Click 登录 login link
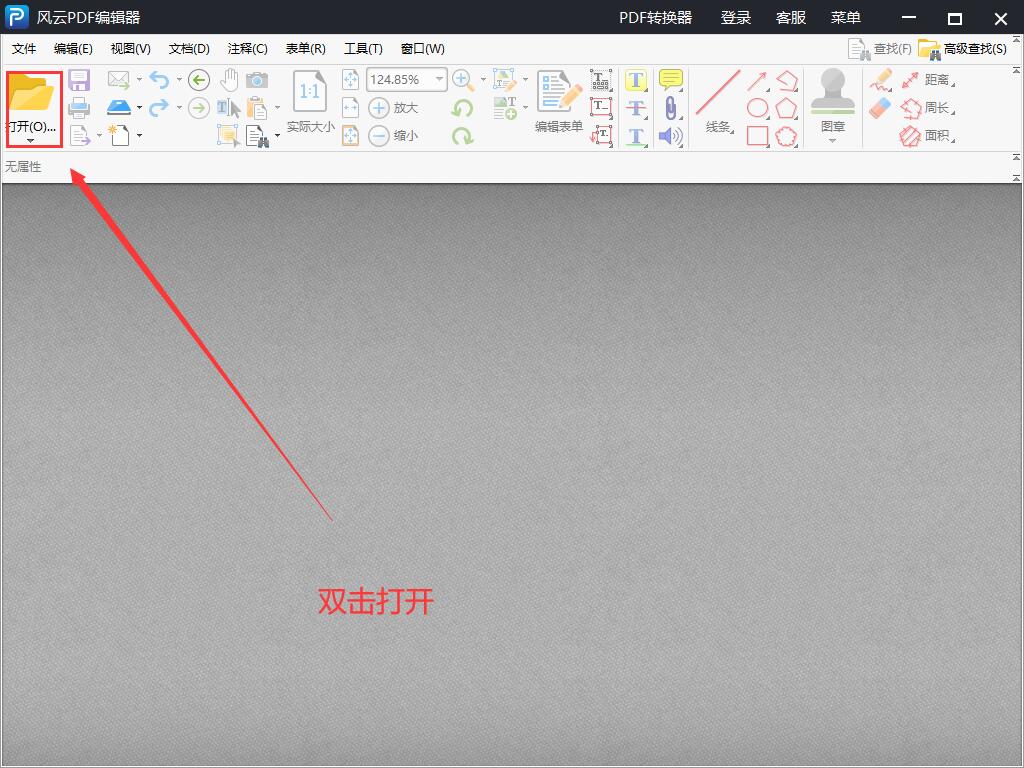The height and width of the screenshot is (768, 1024). (735, 18)
